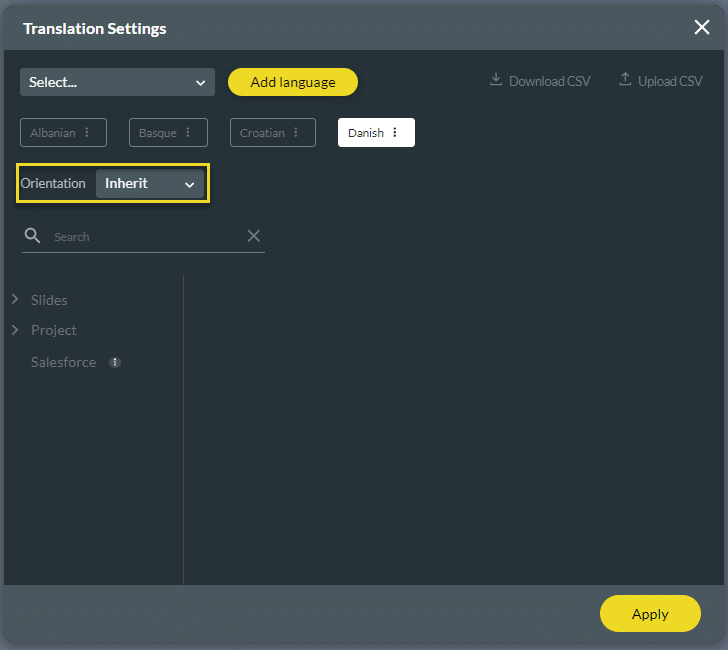Clear the search field with X icon
Viewport: 728px width, 650px height.
(254, 236)
